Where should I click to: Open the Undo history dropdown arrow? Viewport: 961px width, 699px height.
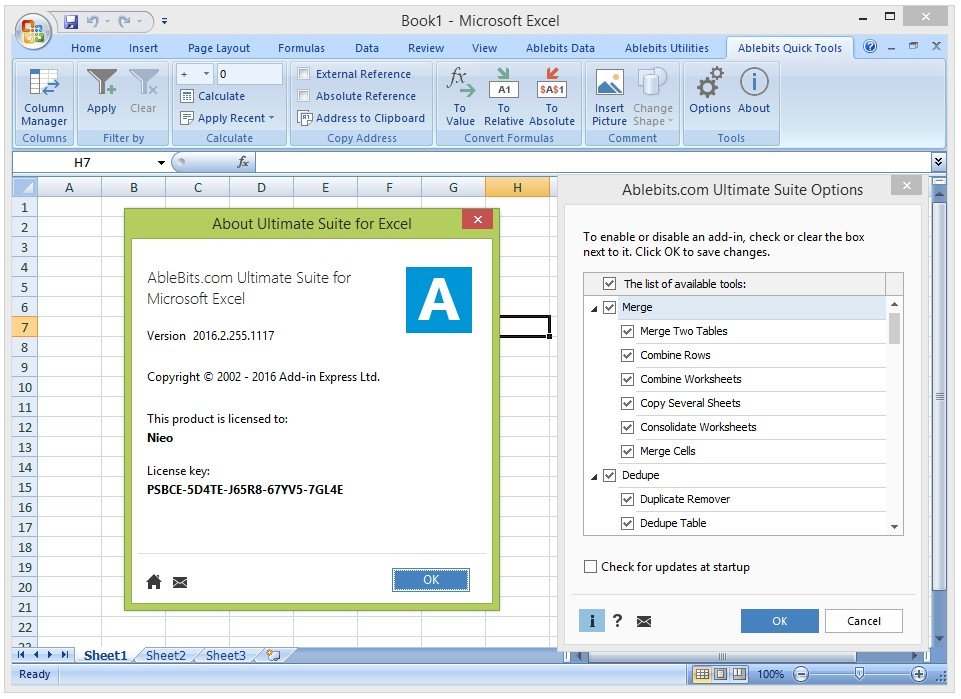tap(107, 21)
